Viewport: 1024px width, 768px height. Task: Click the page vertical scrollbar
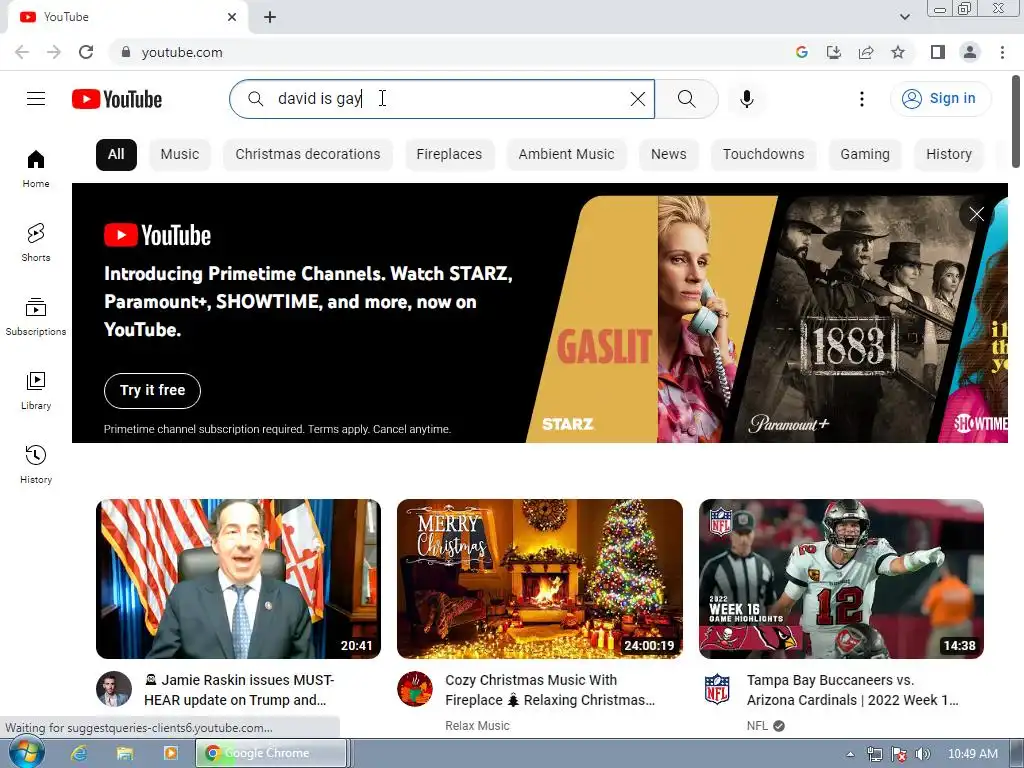coord(1016,121)
